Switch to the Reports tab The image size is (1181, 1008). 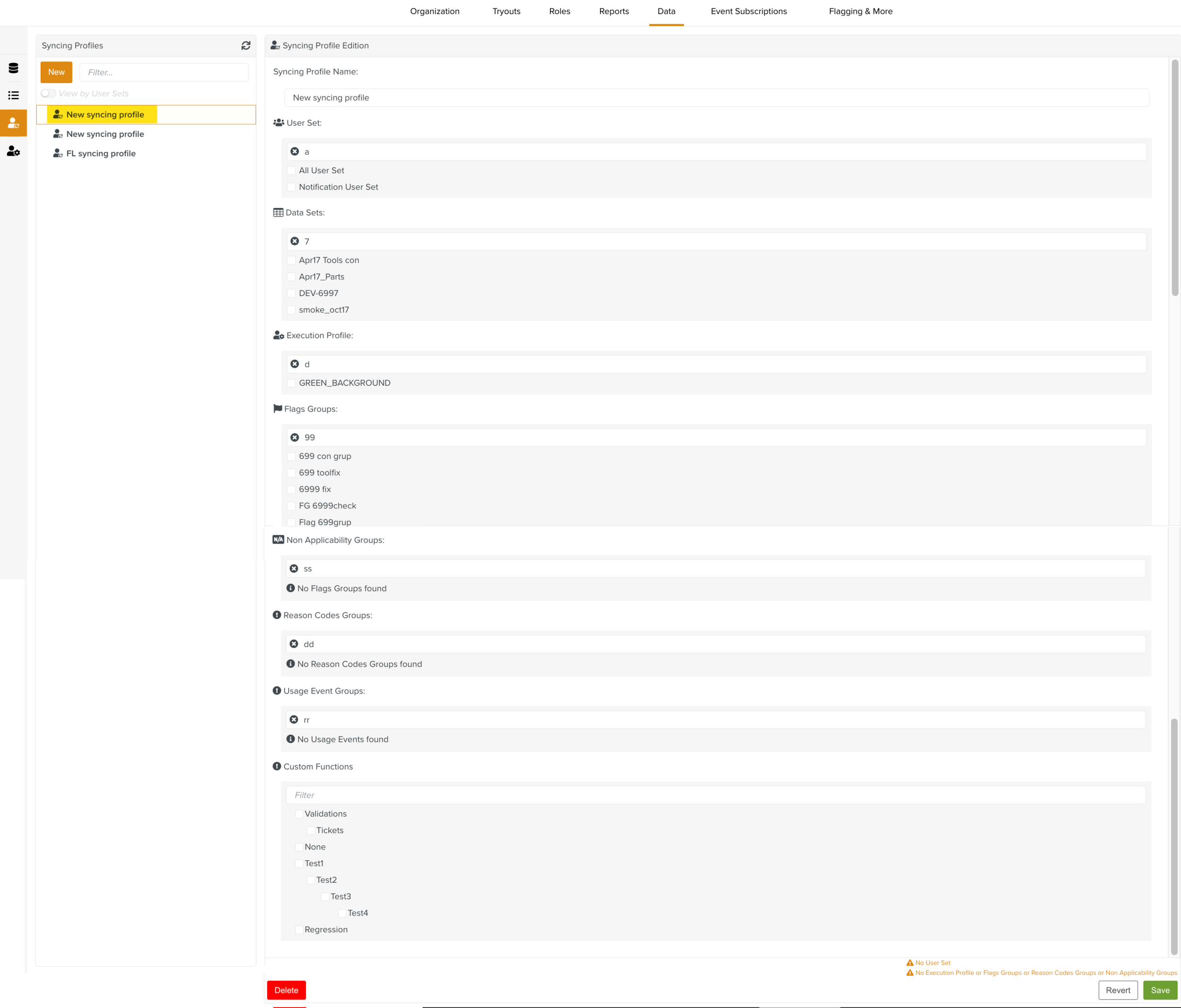pos(613,11)
